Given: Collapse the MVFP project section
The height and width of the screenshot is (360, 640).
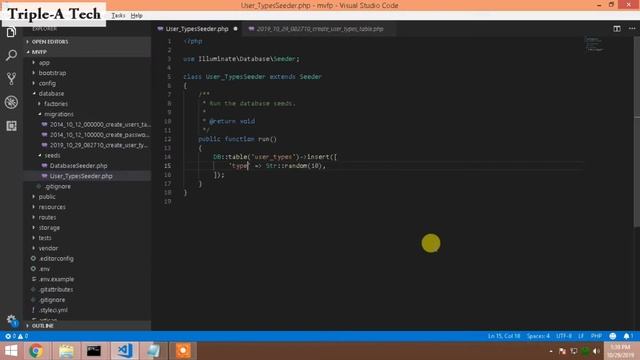Looking at the screenshot, I should point(87,52).
